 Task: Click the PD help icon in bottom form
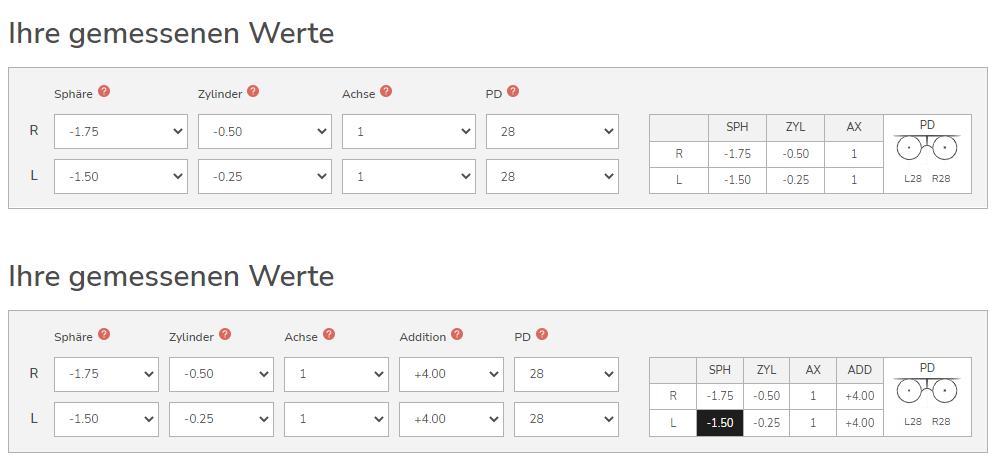(x=541, y=334)
